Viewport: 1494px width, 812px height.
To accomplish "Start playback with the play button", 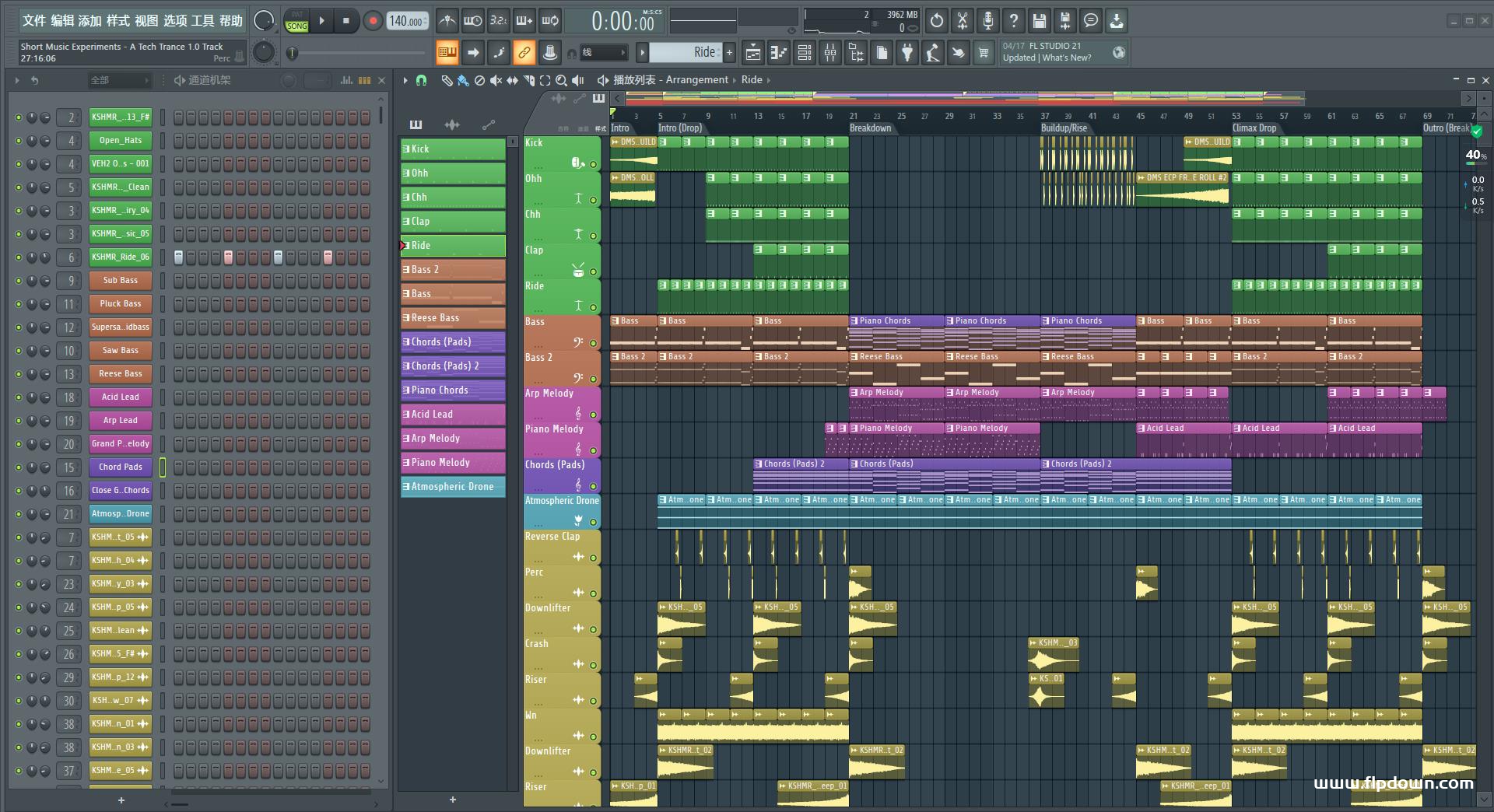I will click(322, 21).
